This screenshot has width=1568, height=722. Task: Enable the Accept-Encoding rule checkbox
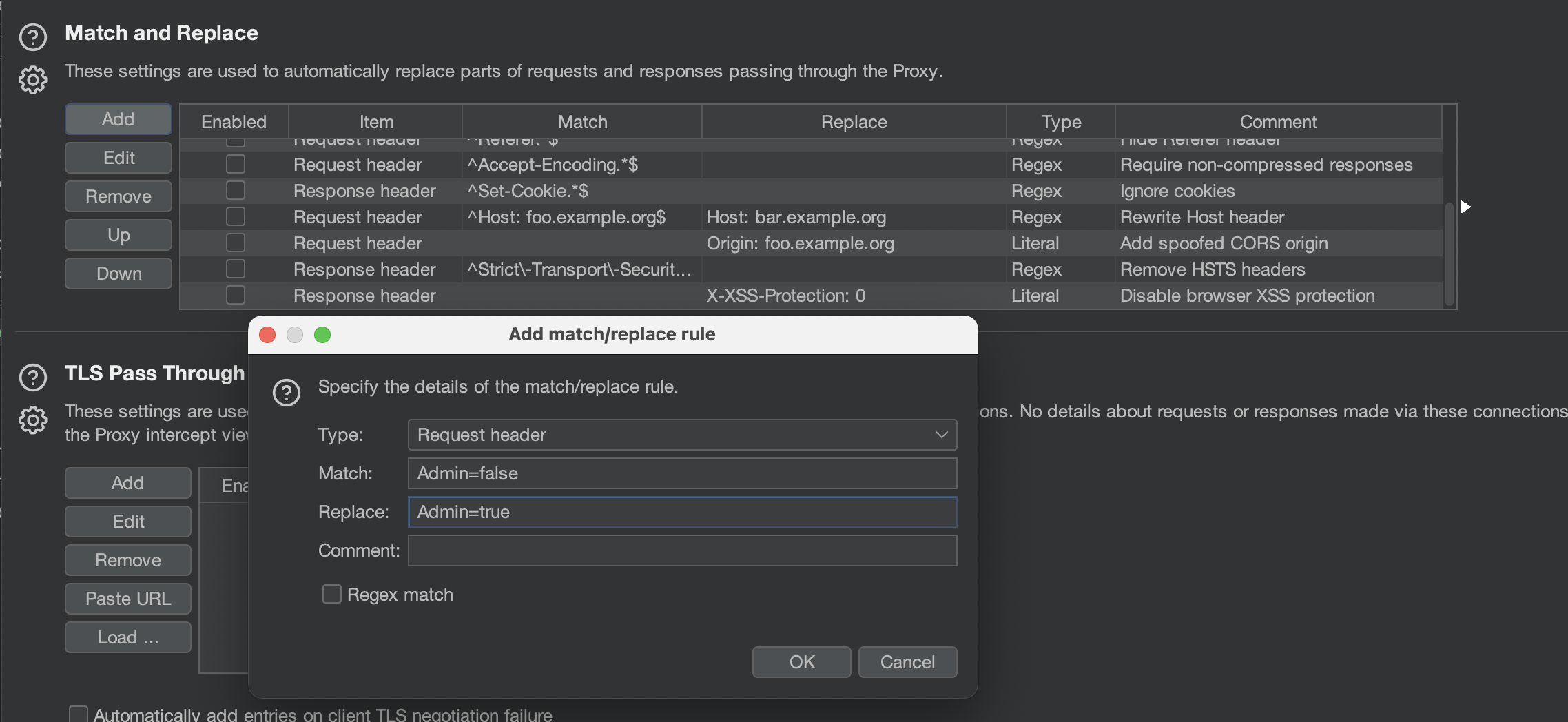point(236,165)
